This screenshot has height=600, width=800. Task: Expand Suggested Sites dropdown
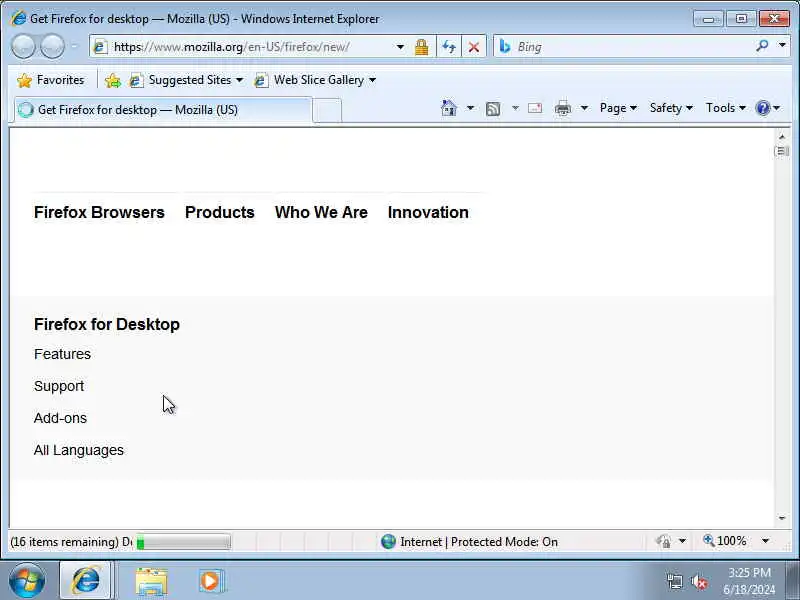(x=239, y=80)
